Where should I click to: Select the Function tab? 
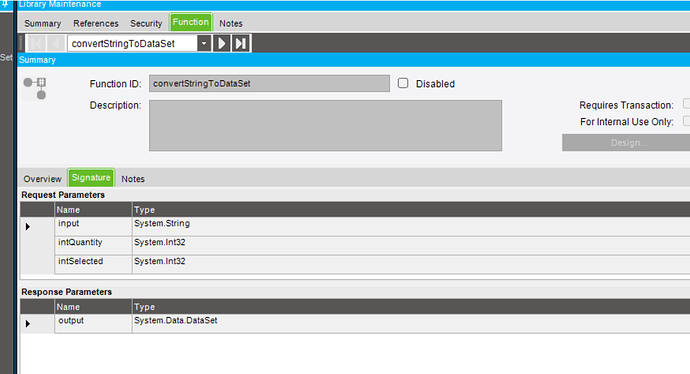coord(191,22)
